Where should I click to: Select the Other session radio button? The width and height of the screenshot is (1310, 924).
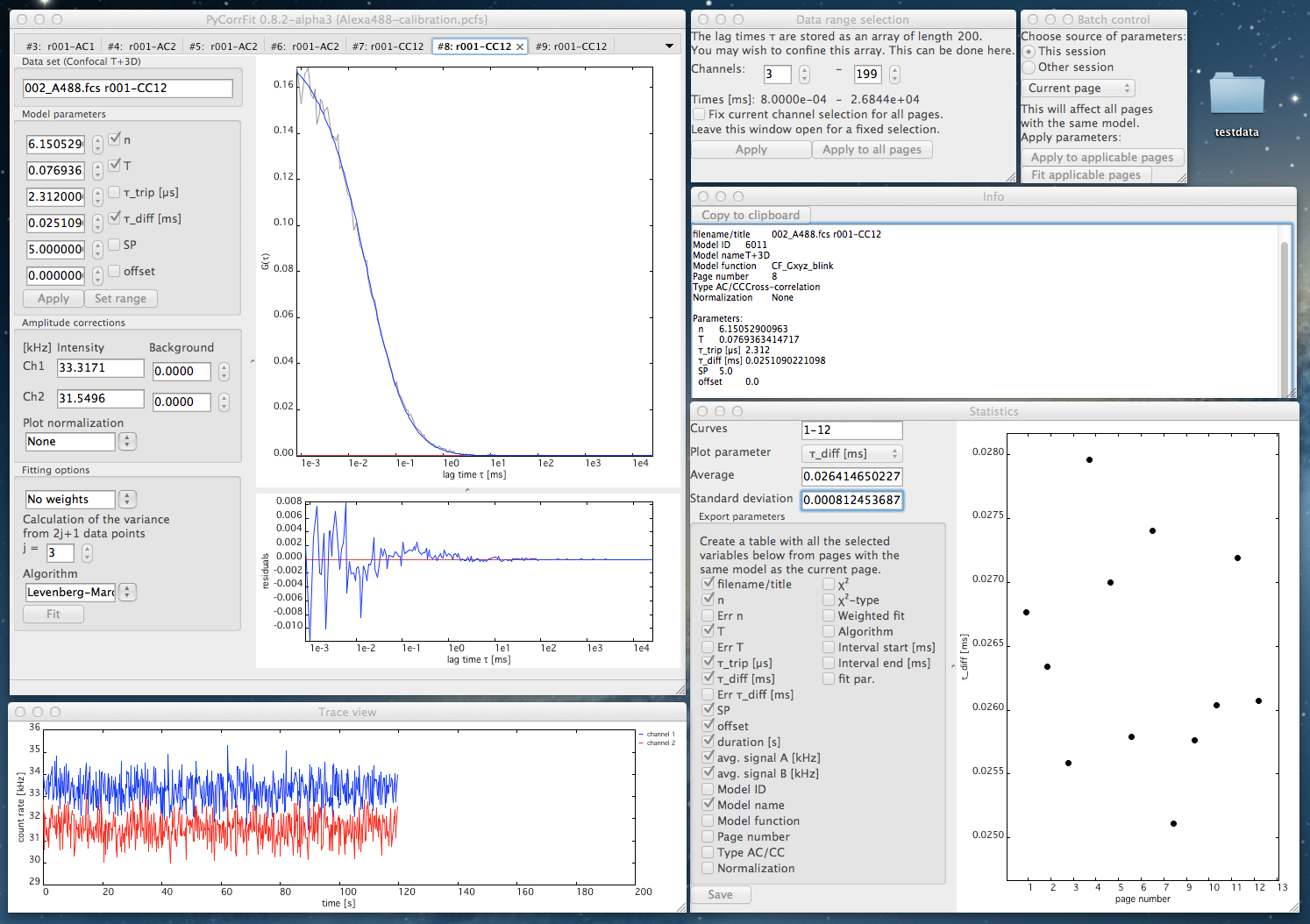click(1029, 68)
